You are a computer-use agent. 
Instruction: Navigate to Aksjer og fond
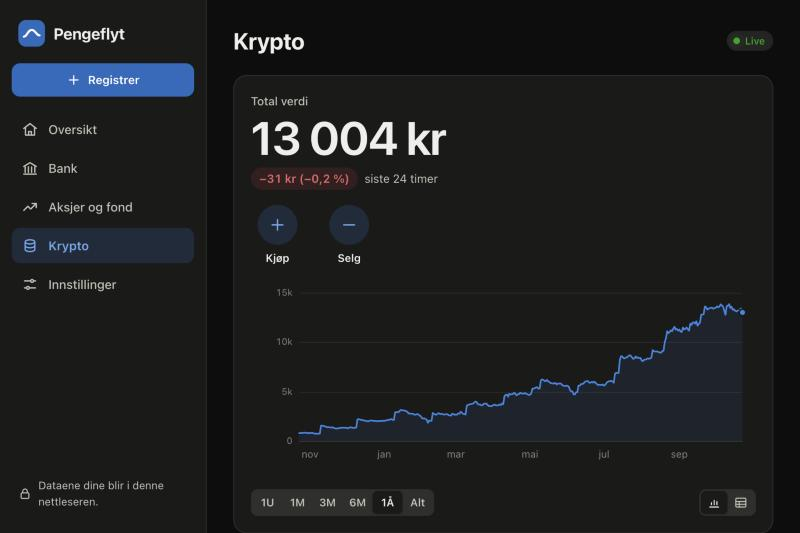click(x=103, y=207)
